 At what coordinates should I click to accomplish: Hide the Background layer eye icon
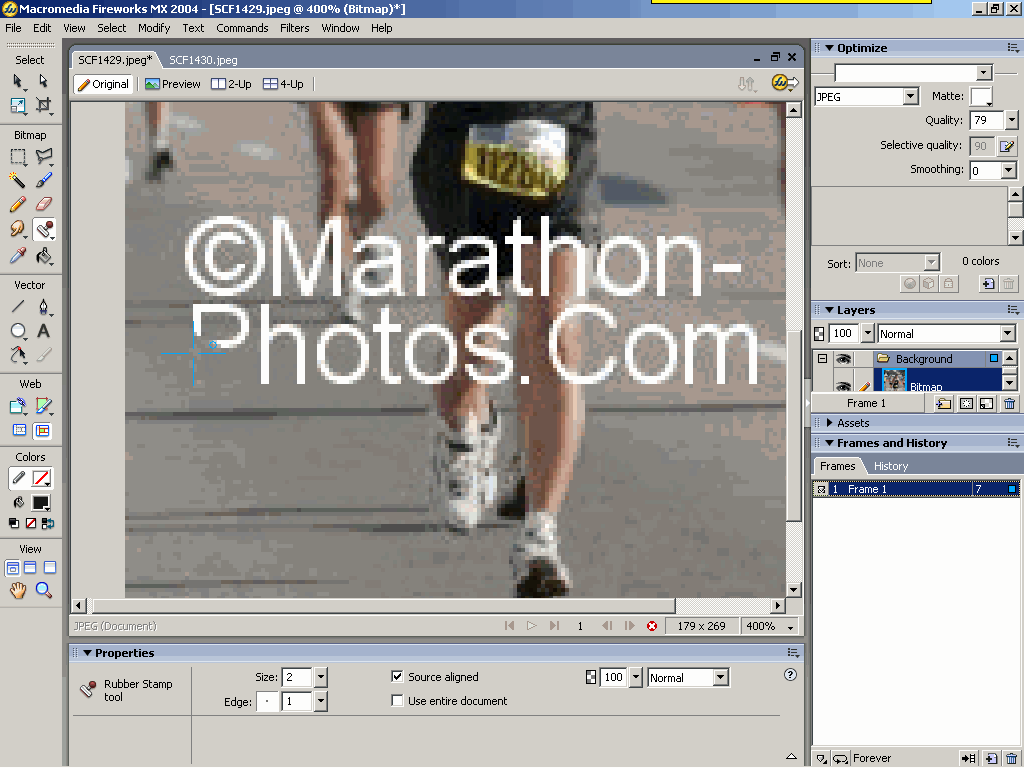844,359
